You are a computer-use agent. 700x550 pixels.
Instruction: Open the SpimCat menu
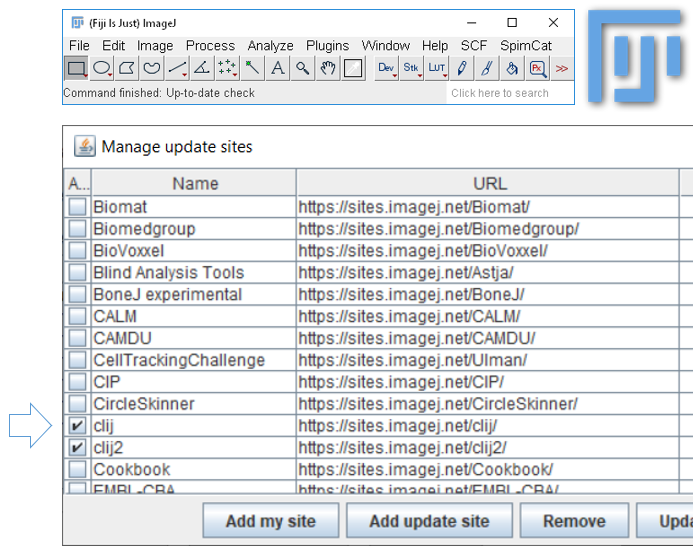[x=526, y=46]
